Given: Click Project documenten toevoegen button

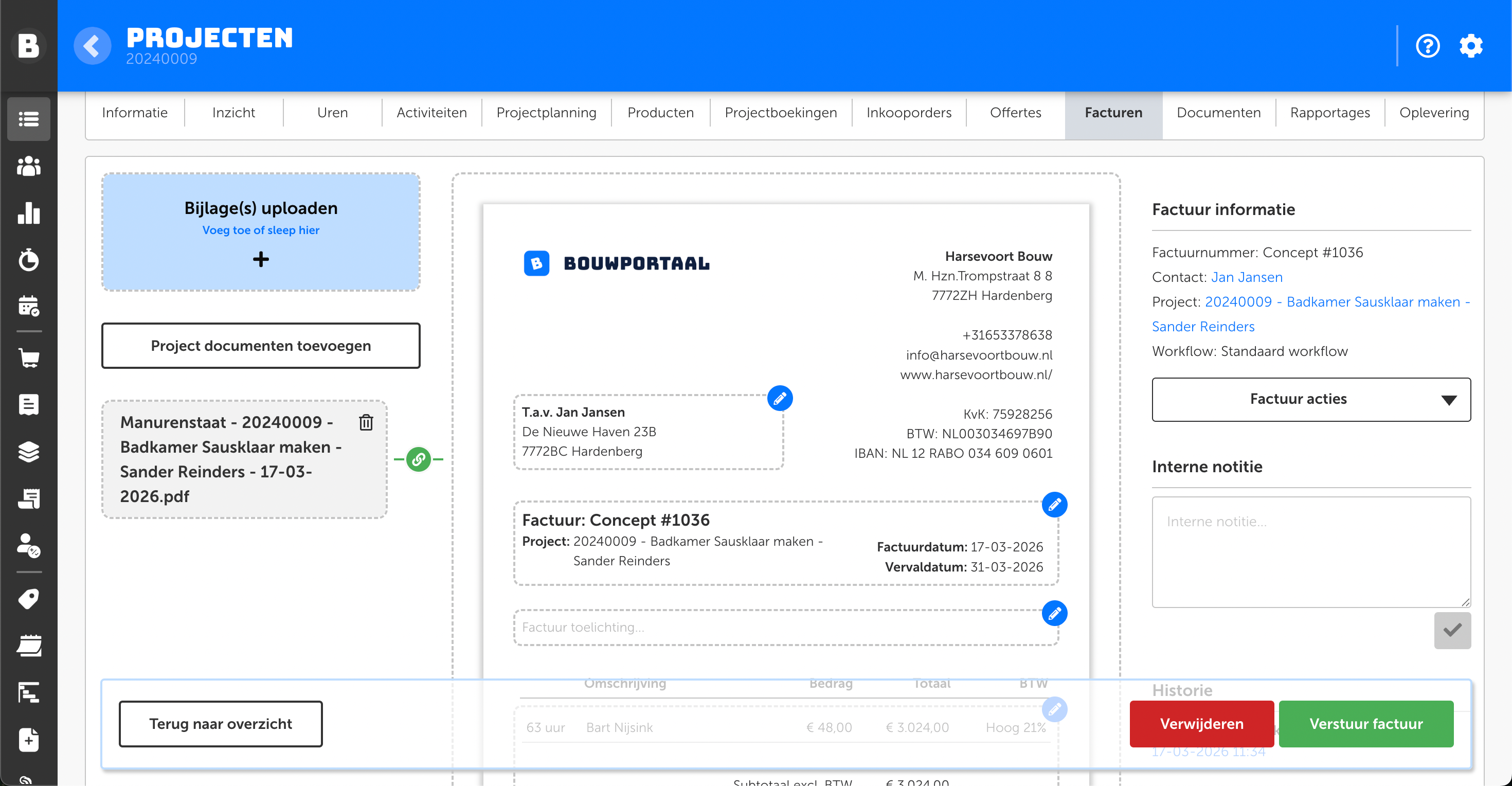Looking at the screenshot, I should [x=261, y=346].
